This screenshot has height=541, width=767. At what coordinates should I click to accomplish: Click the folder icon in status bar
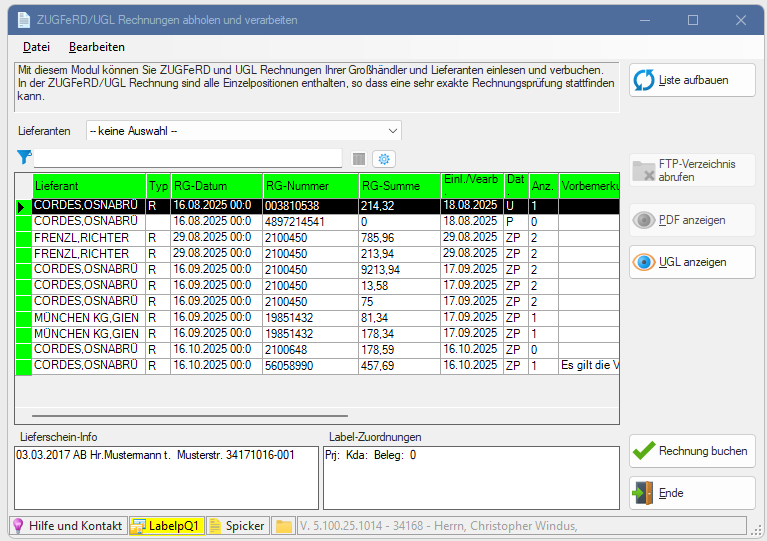(x=284, y=526)
